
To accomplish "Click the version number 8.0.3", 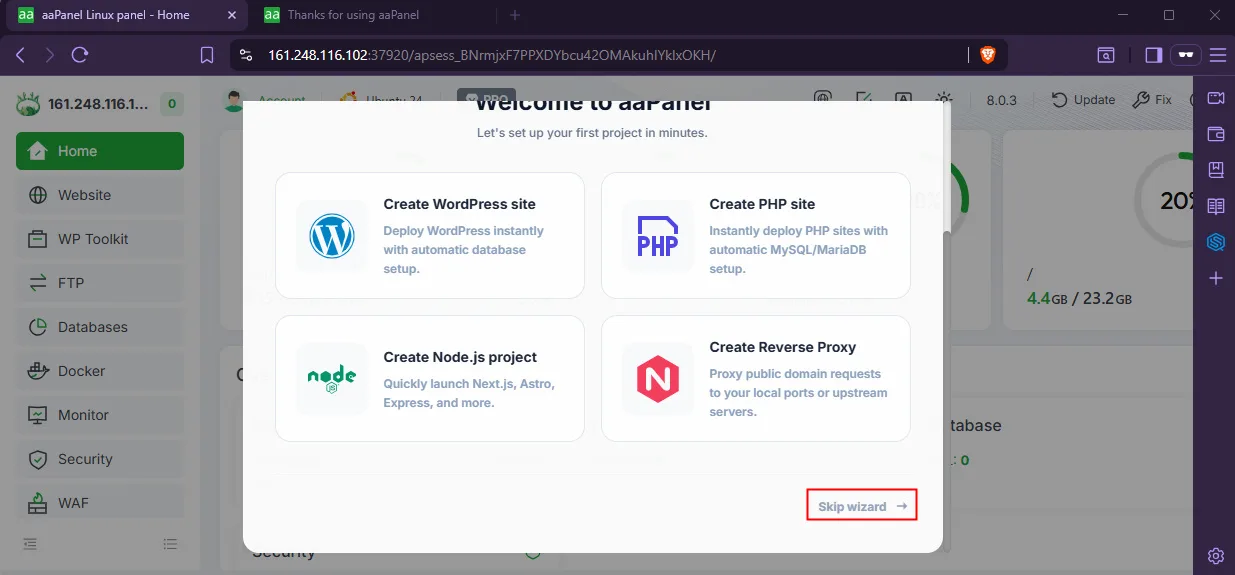I will point(1001,100).
